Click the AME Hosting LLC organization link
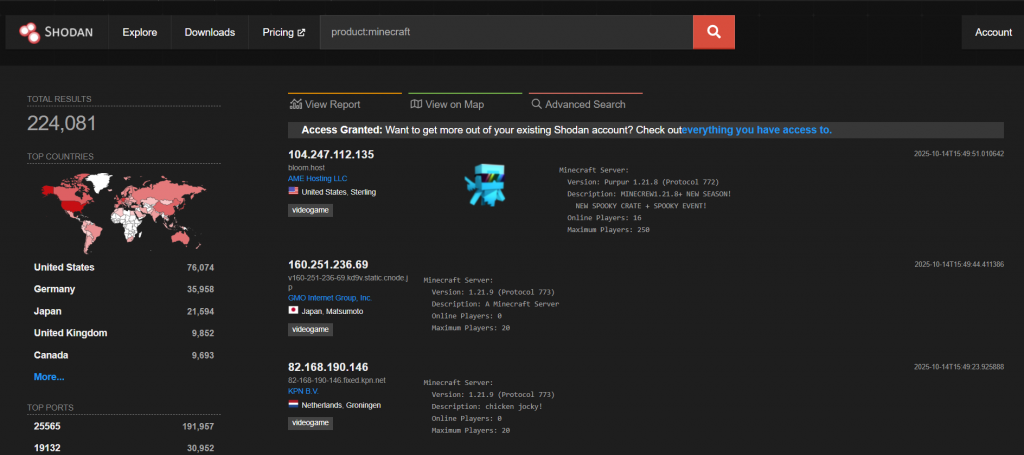Screen dimensions: 1024x455 [317, 178]
